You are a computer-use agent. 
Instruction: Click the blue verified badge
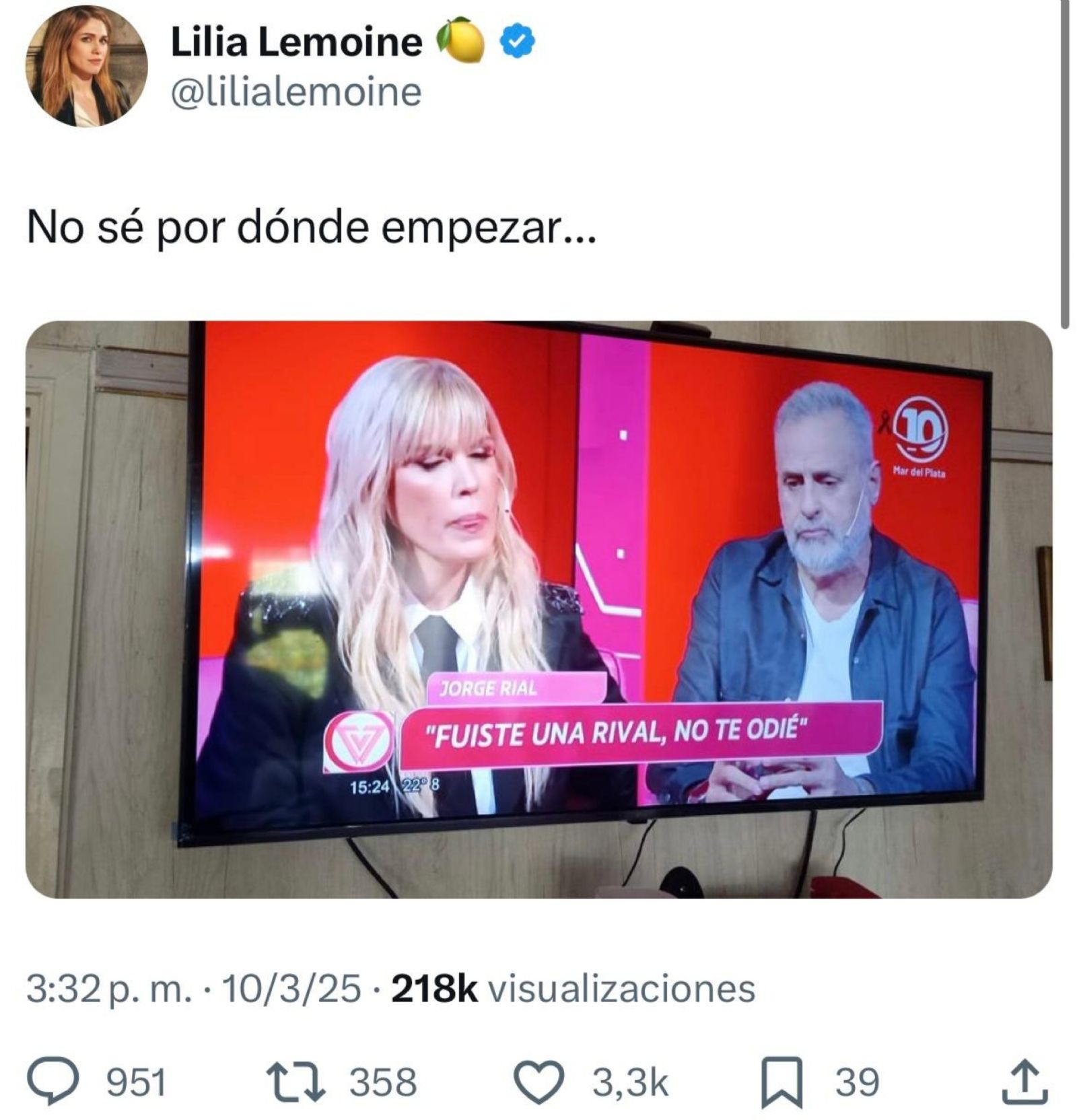pos(517,41)
